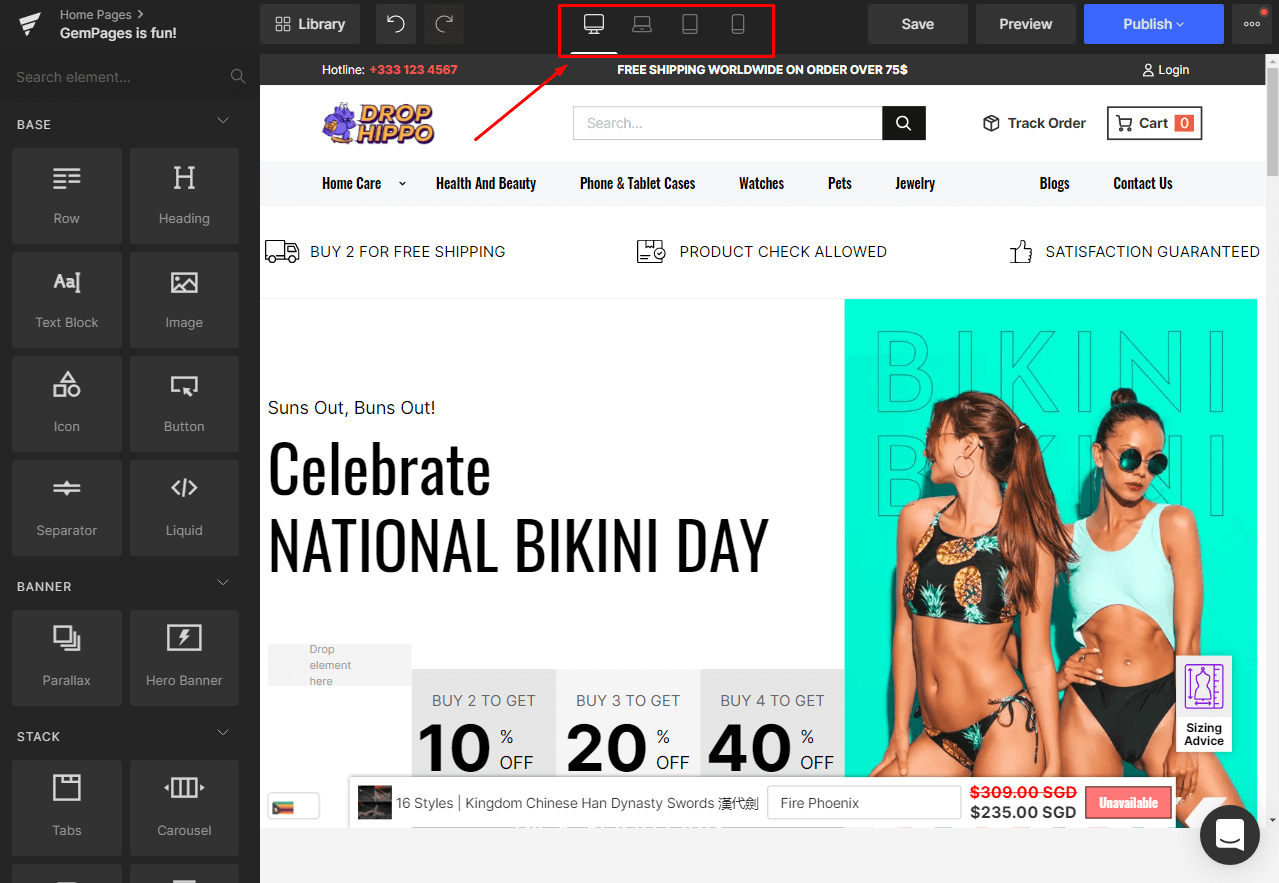1279x883 pixels.
Task: Switch to tablet device view
Action: click(x=690, y=25)
